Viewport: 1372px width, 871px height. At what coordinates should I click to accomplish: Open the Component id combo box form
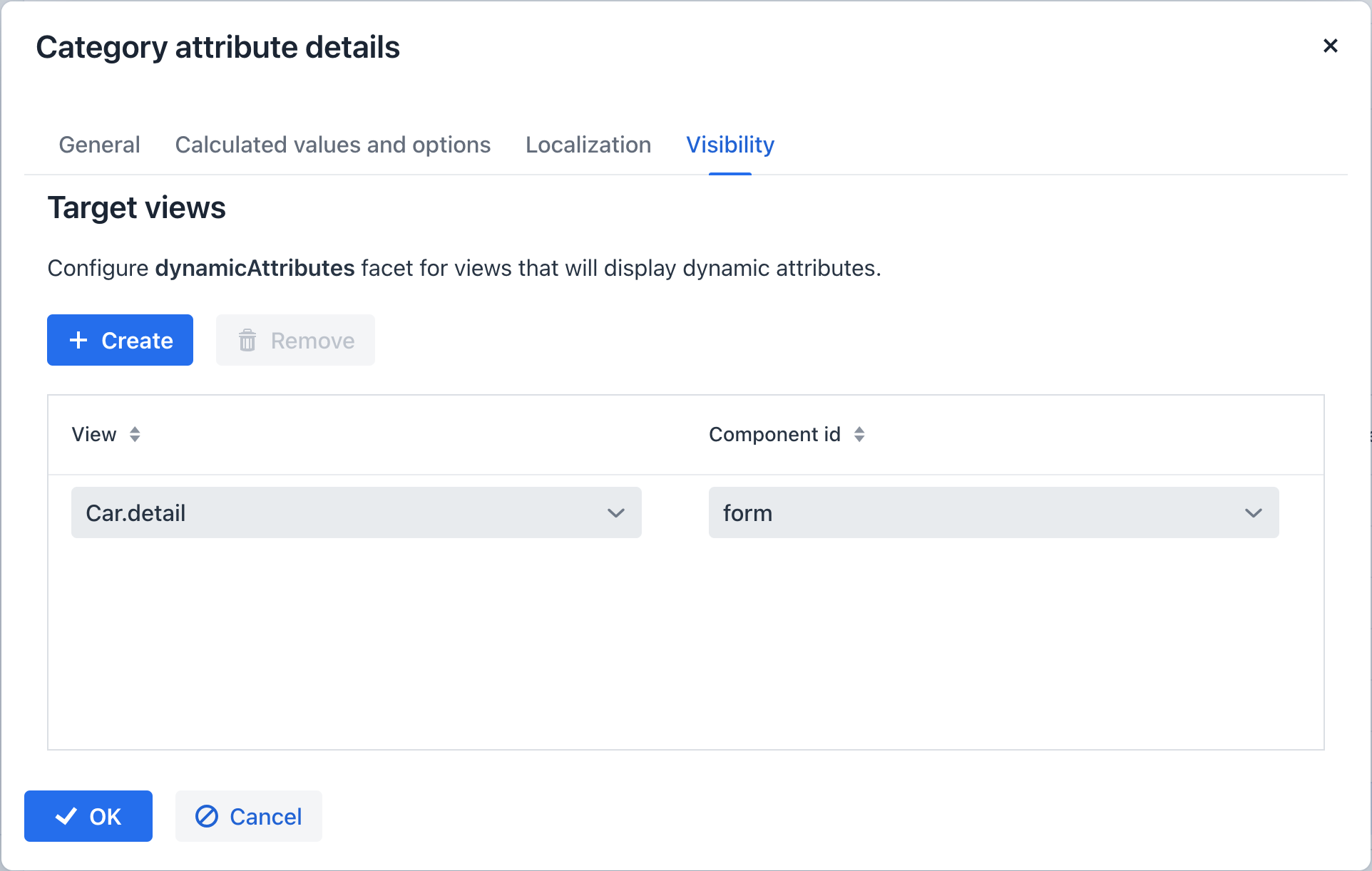(x=977, y=513)
